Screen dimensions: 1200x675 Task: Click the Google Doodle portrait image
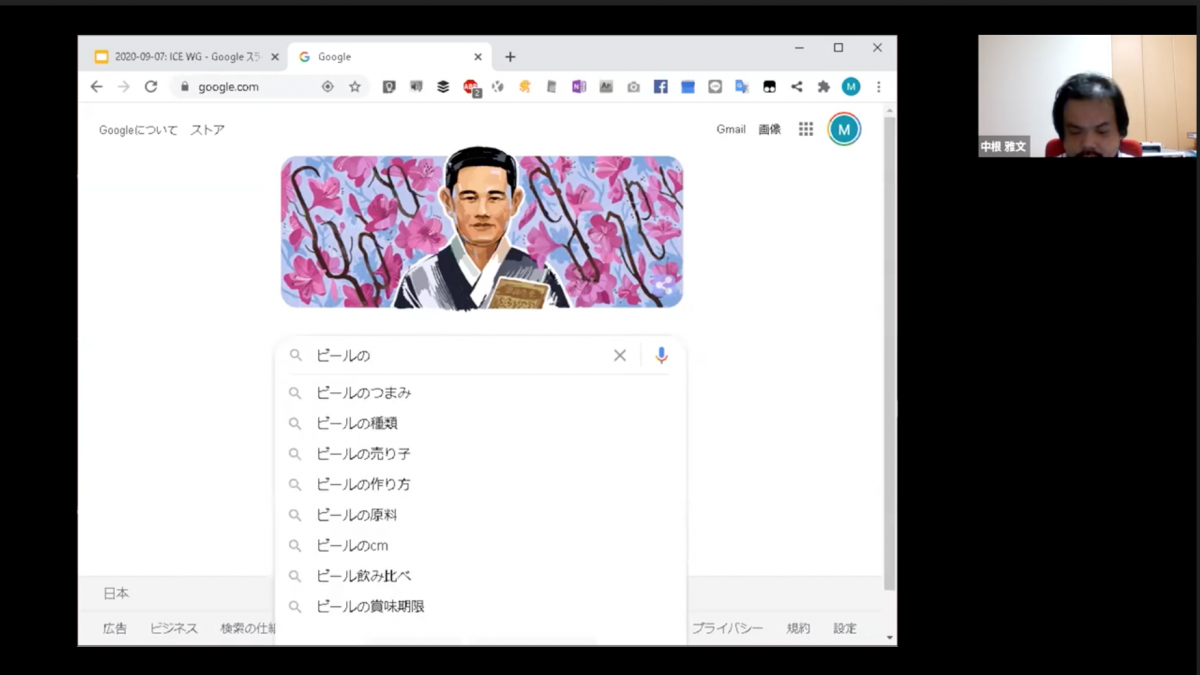[482, 231]
